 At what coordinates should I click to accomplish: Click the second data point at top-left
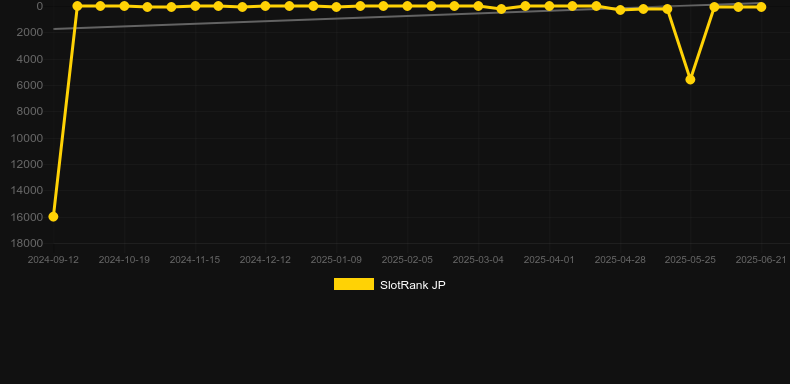(x=77, y=6)
